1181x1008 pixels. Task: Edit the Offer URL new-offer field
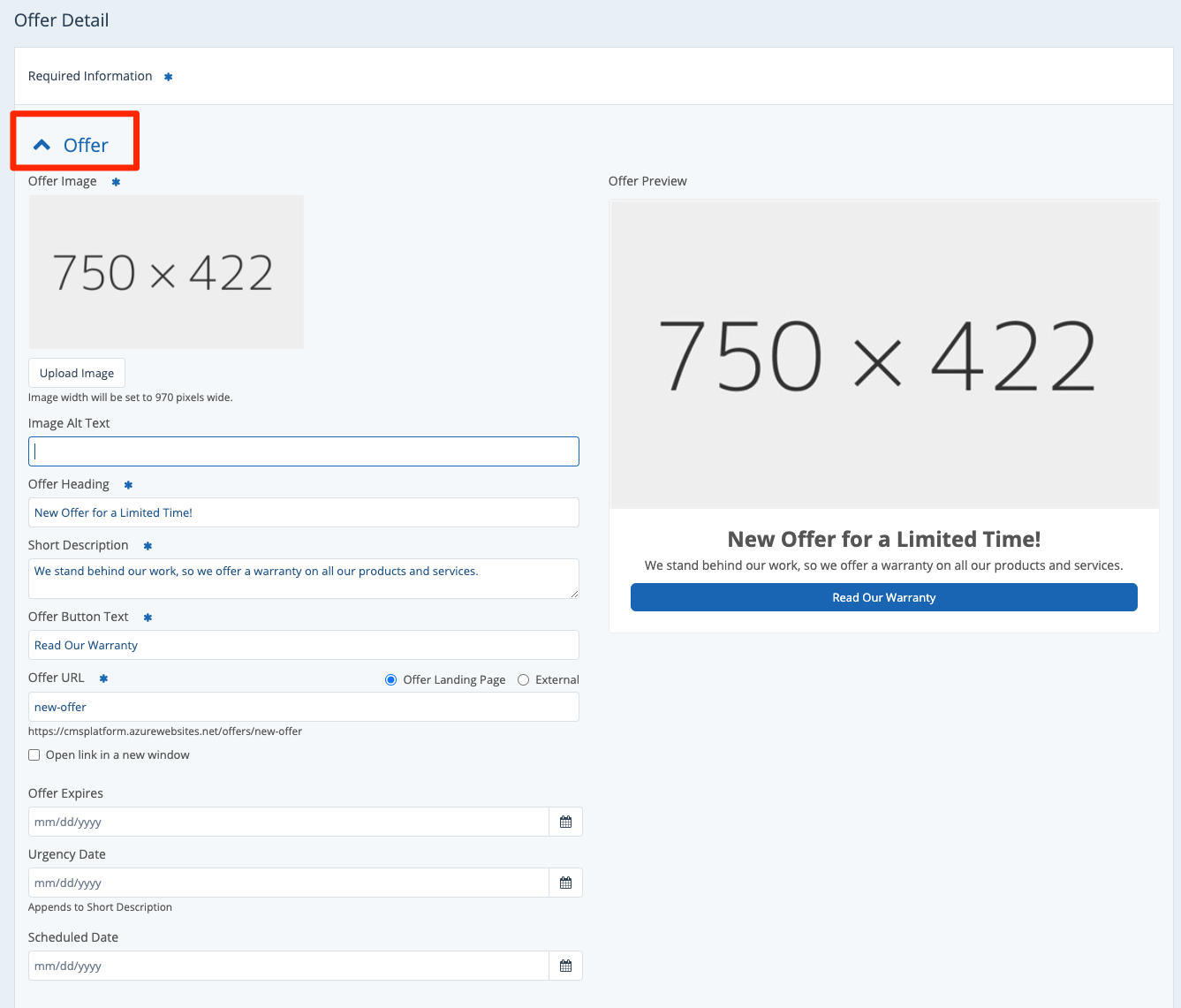pyautogui.click(x=303, y=707)
